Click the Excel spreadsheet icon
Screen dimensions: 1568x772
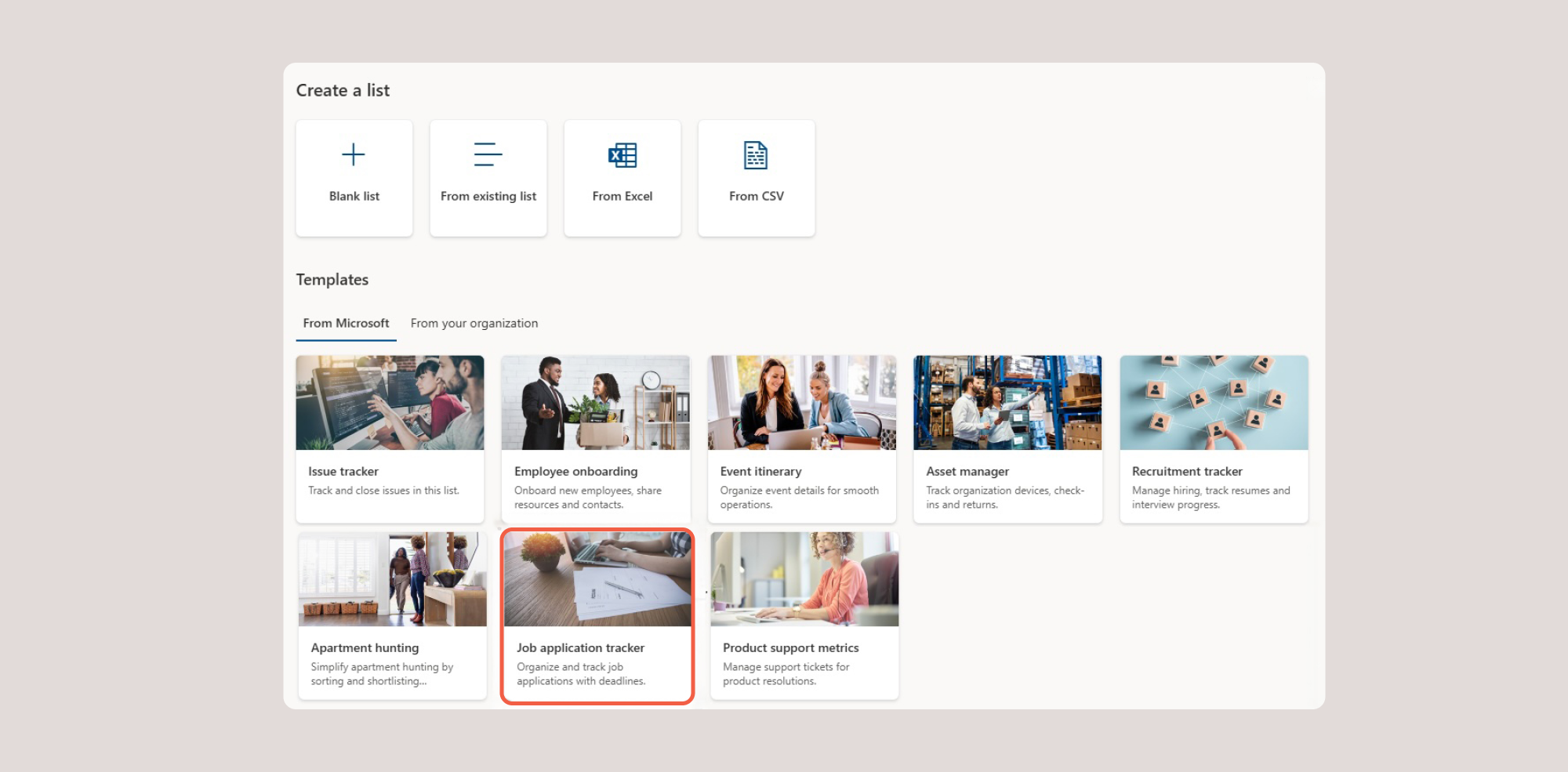(x=622, y=155)
